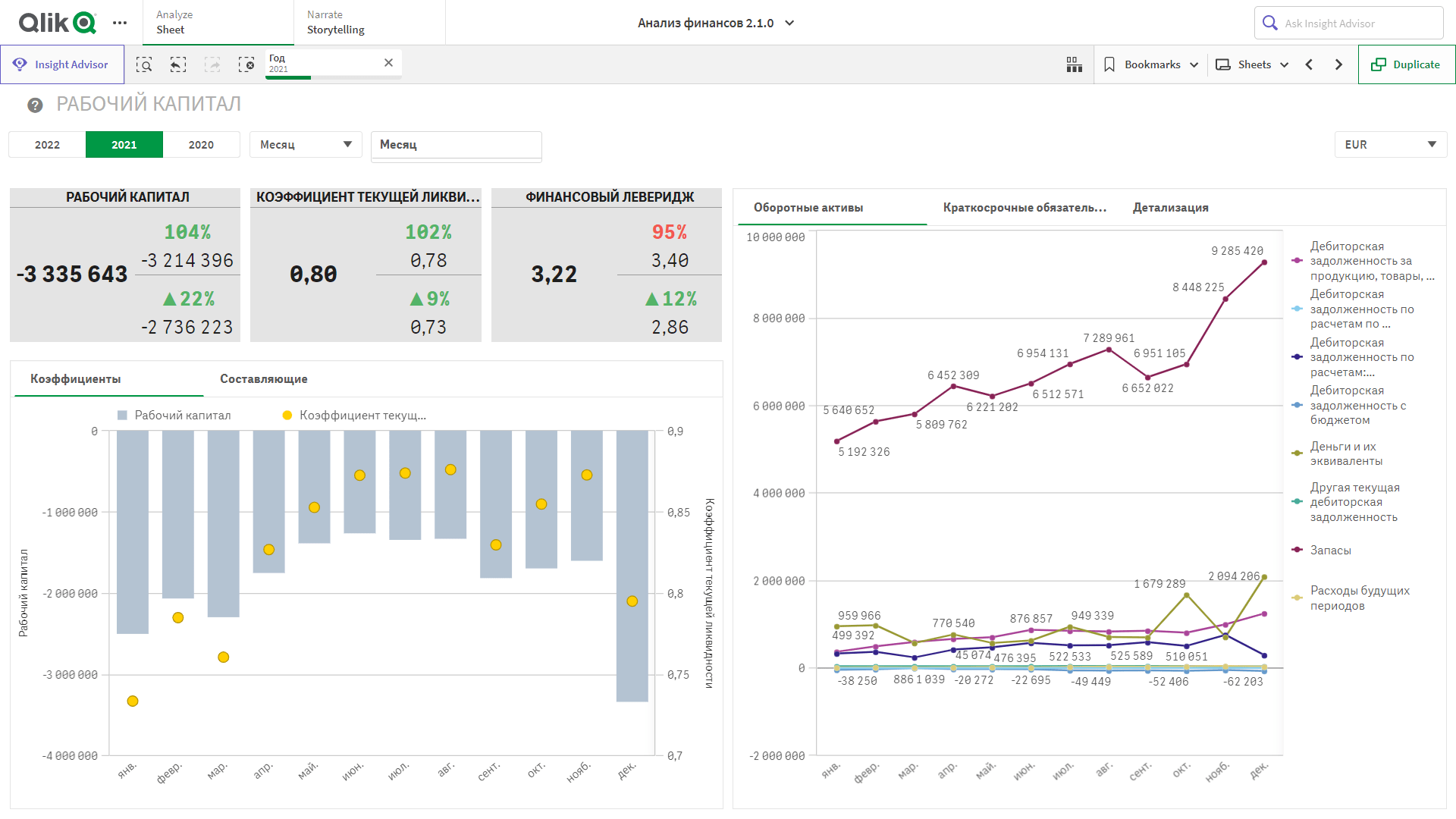Expand the Bookmarks dropdown

pos(1150,65)
